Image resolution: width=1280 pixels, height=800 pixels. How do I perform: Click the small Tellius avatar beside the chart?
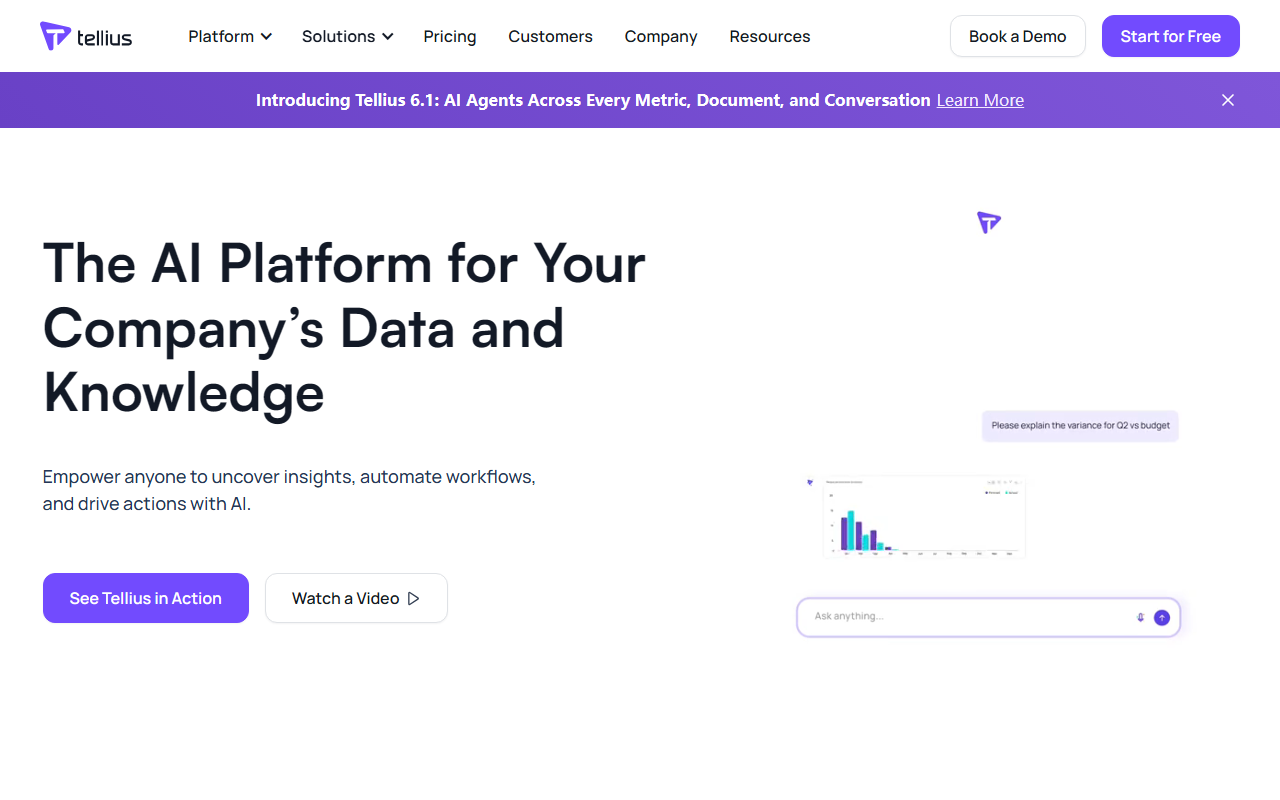tap(810, 482)
